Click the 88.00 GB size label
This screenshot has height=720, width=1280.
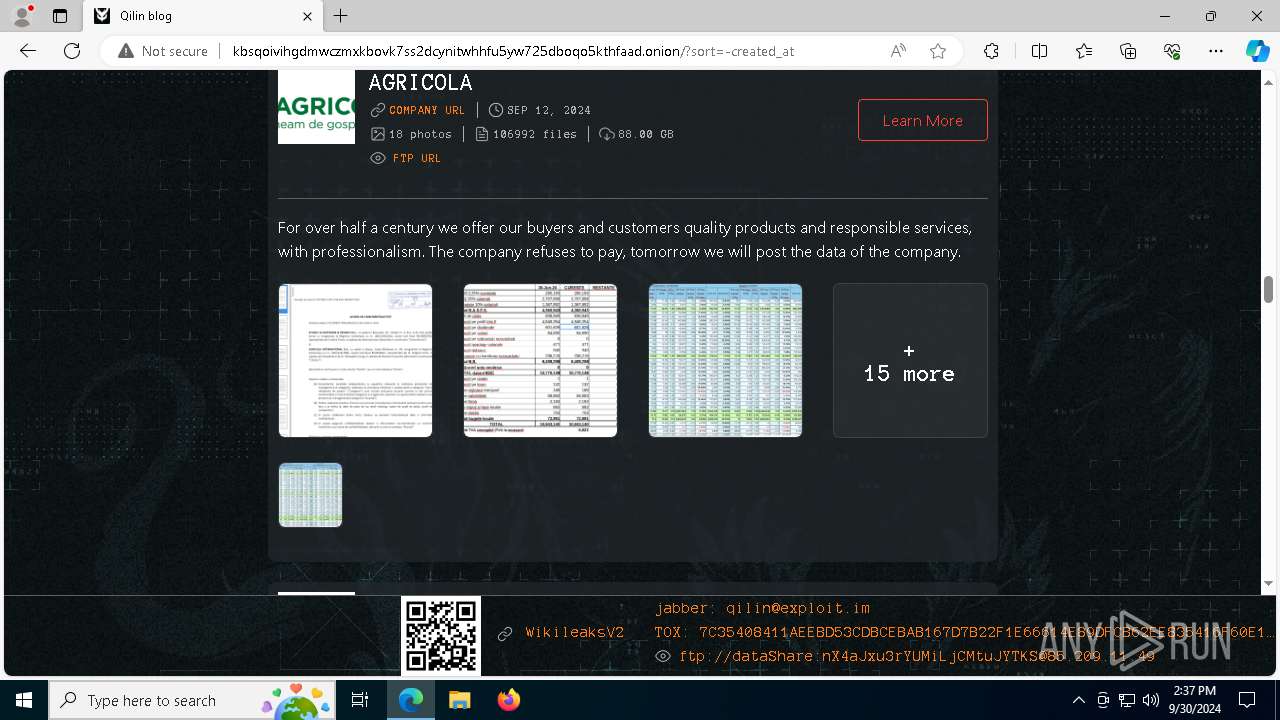coord(645,134)
